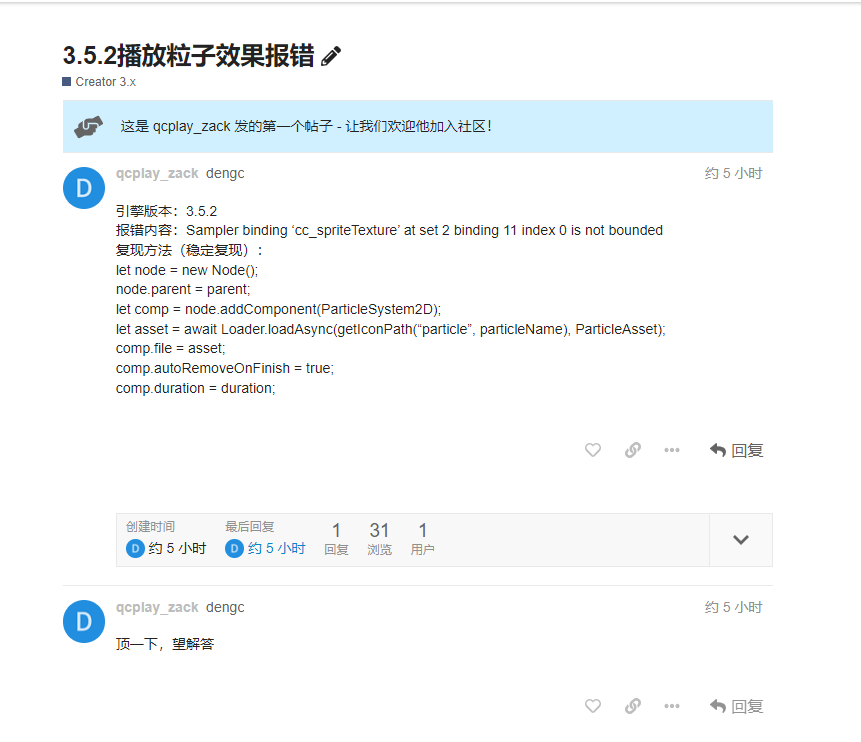
Task: Click the line 'comp.autoRemoveOnFinish = true;'
Action: click(x=225, y=369)
